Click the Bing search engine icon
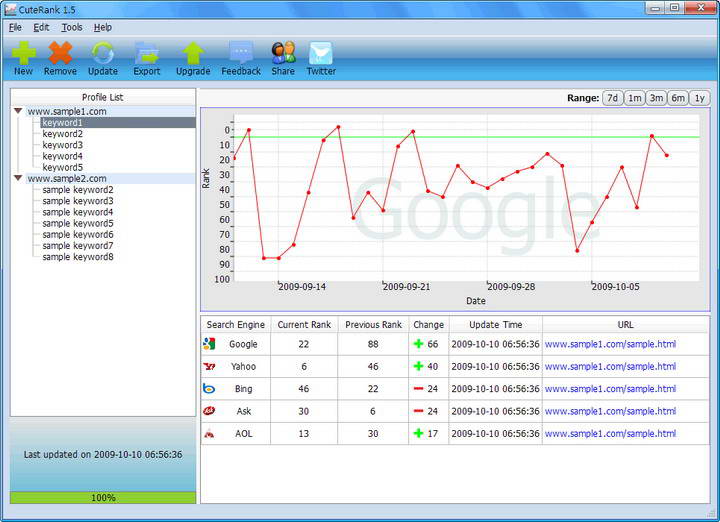The image size is (720, 522). click(209, 388)
